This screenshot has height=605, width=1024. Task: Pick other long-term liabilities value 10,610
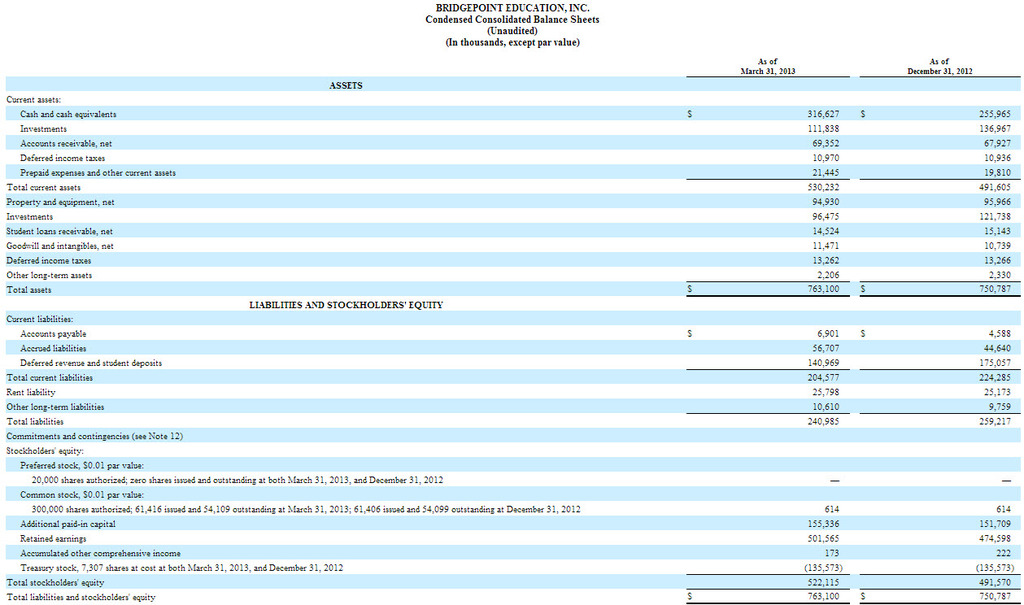826,407
